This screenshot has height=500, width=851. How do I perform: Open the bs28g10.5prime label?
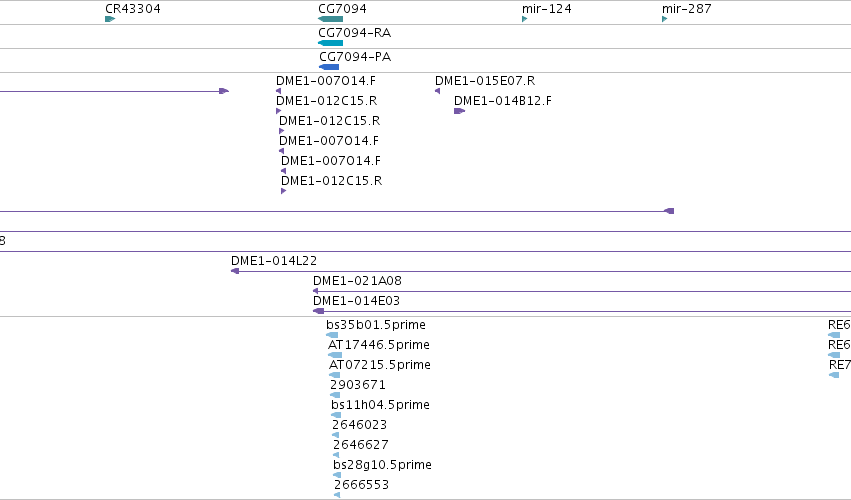click(x=383, y=465)
